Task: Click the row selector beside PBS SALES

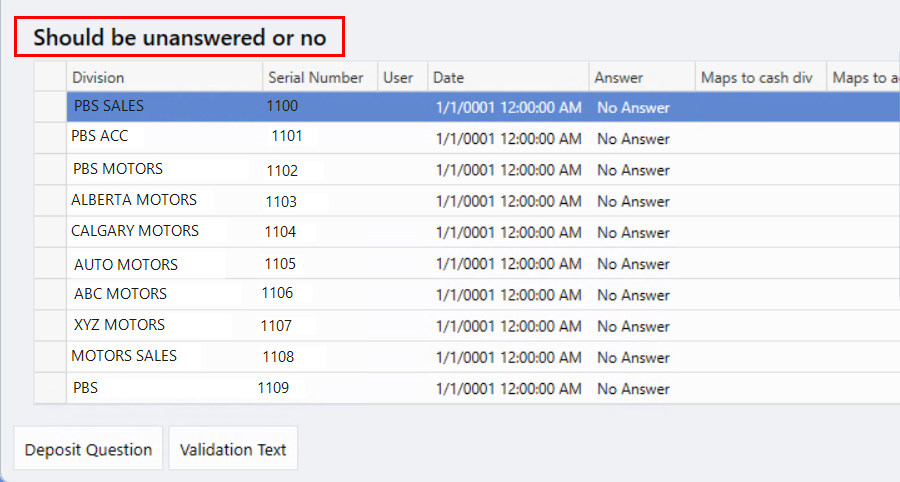Action: tap(51, 107)
